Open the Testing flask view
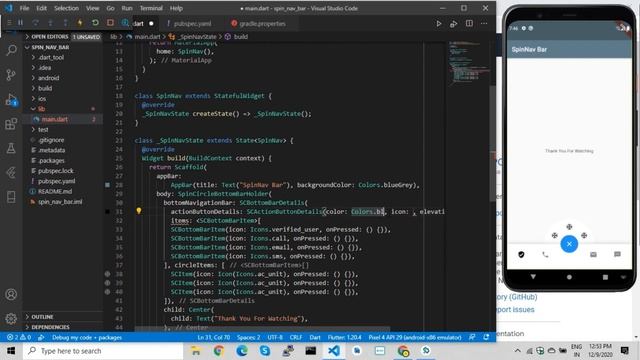The image size is (640, 360). [11, 148]
